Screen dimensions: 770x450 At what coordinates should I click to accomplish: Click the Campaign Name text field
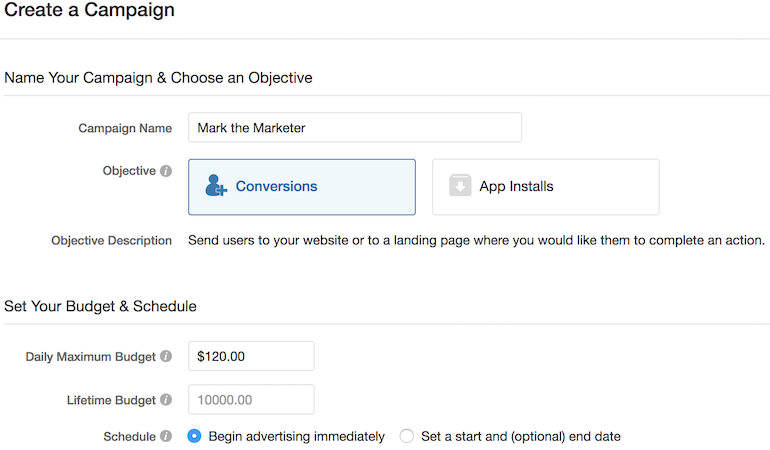click(x=355, y=128)
